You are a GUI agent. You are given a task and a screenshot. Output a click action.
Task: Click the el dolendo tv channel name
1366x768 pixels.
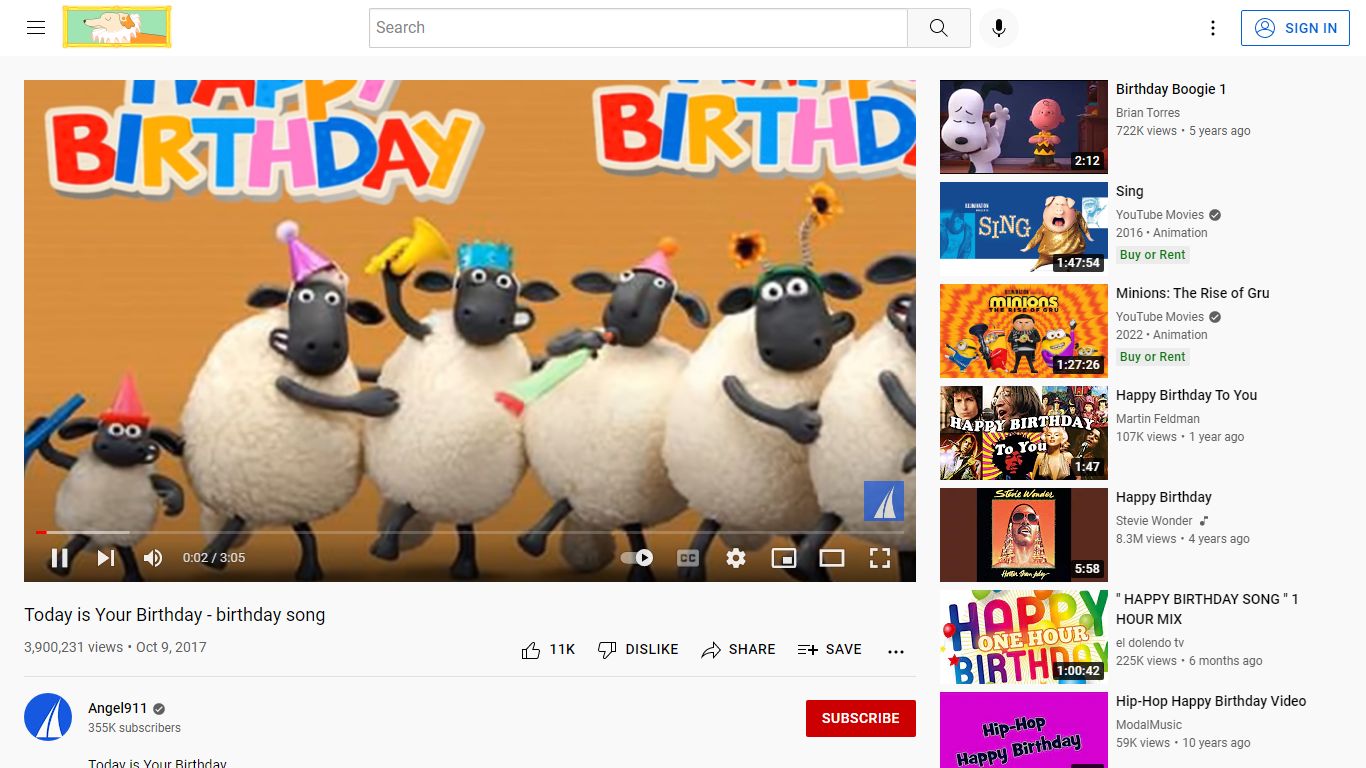point(1150,643)
